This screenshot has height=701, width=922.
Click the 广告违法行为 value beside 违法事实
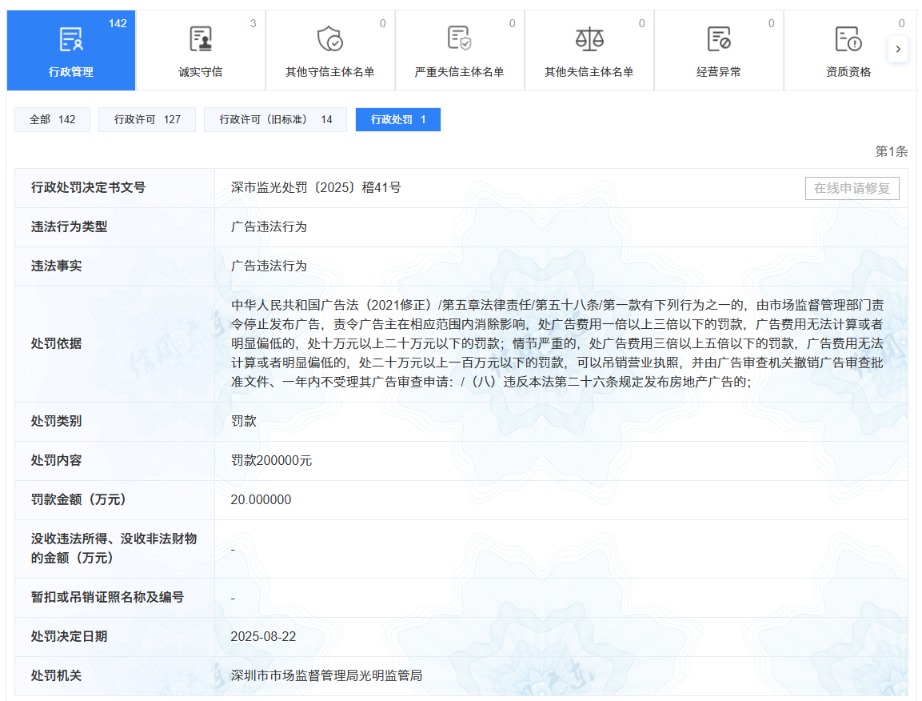269,266
